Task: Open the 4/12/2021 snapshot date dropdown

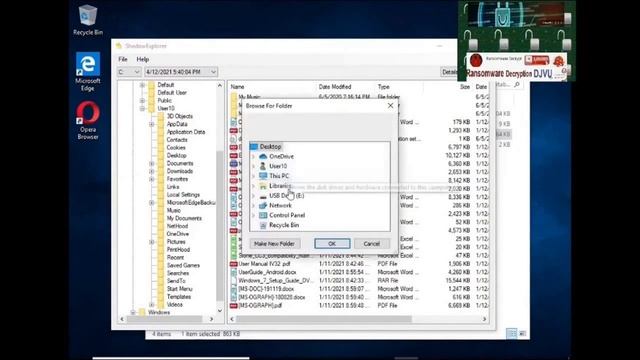Action: pos(181,72)
